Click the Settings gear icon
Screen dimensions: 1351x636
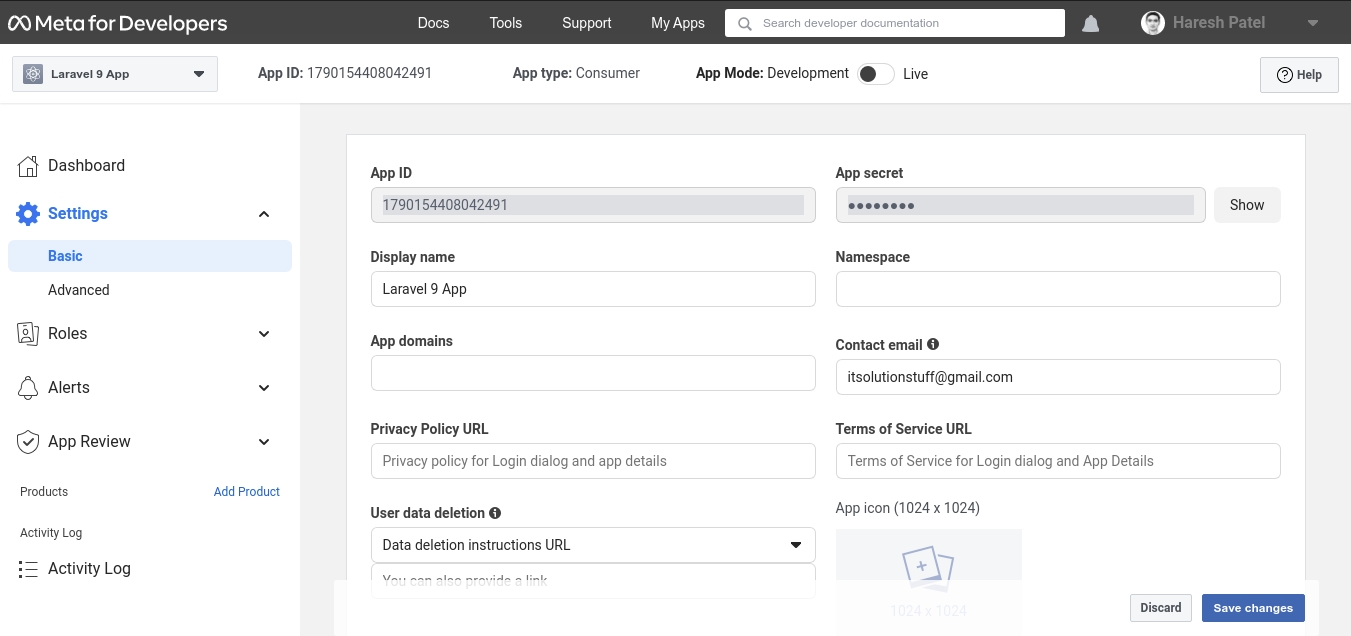pyautogui.click(x=28, y=214)
